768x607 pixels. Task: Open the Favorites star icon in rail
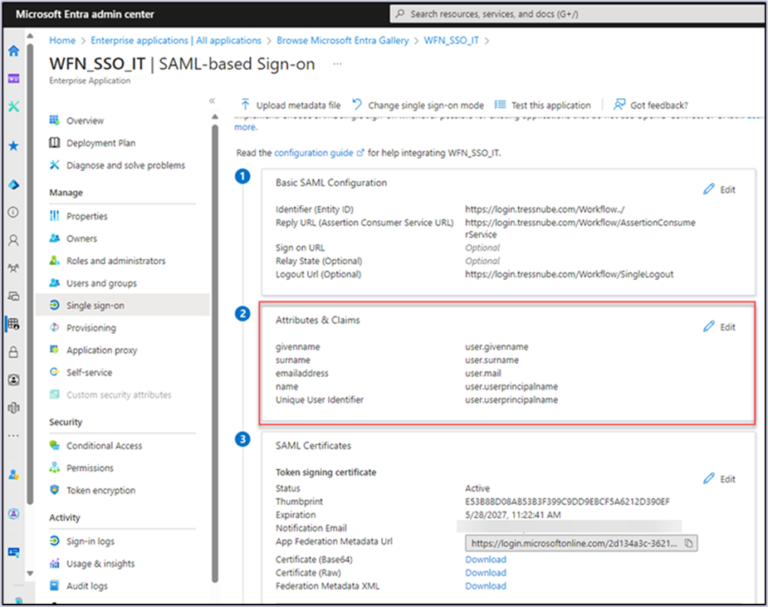click(14, 146)
